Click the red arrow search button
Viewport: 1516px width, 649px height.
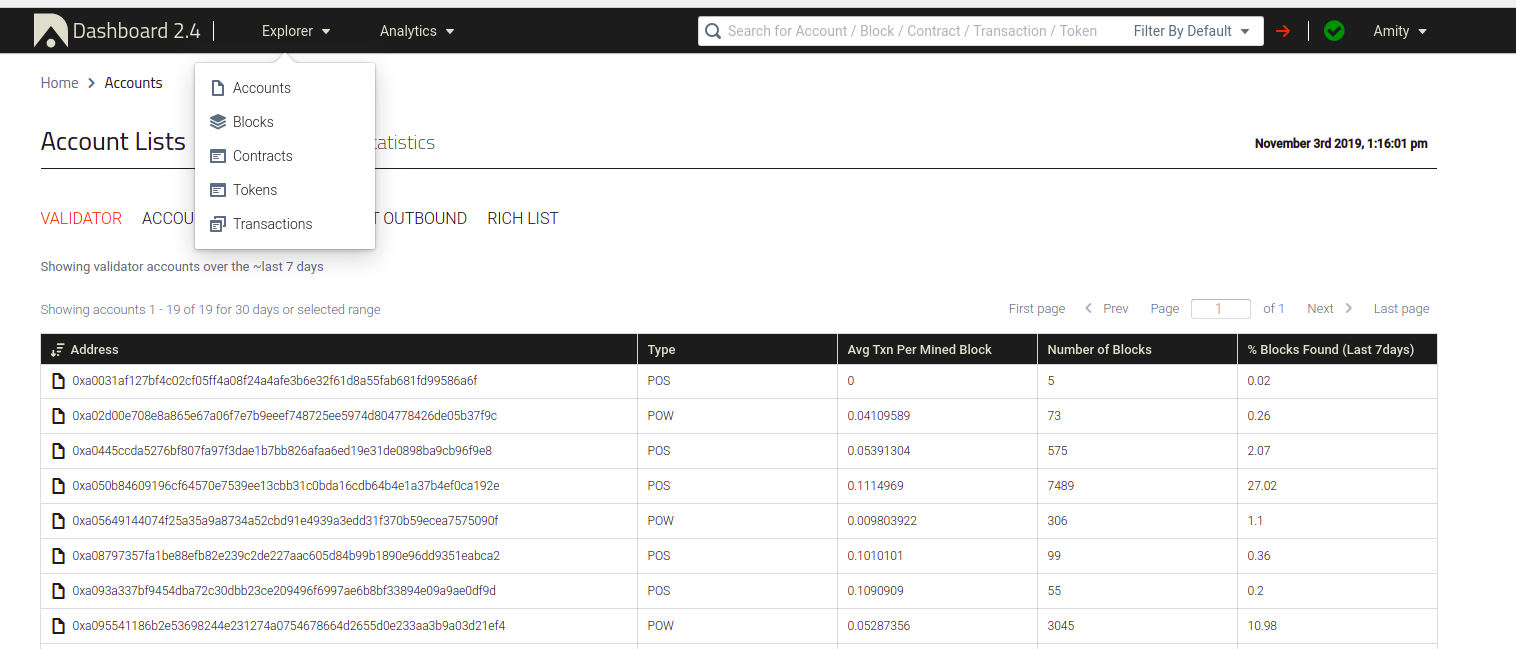coord(1283,31)
